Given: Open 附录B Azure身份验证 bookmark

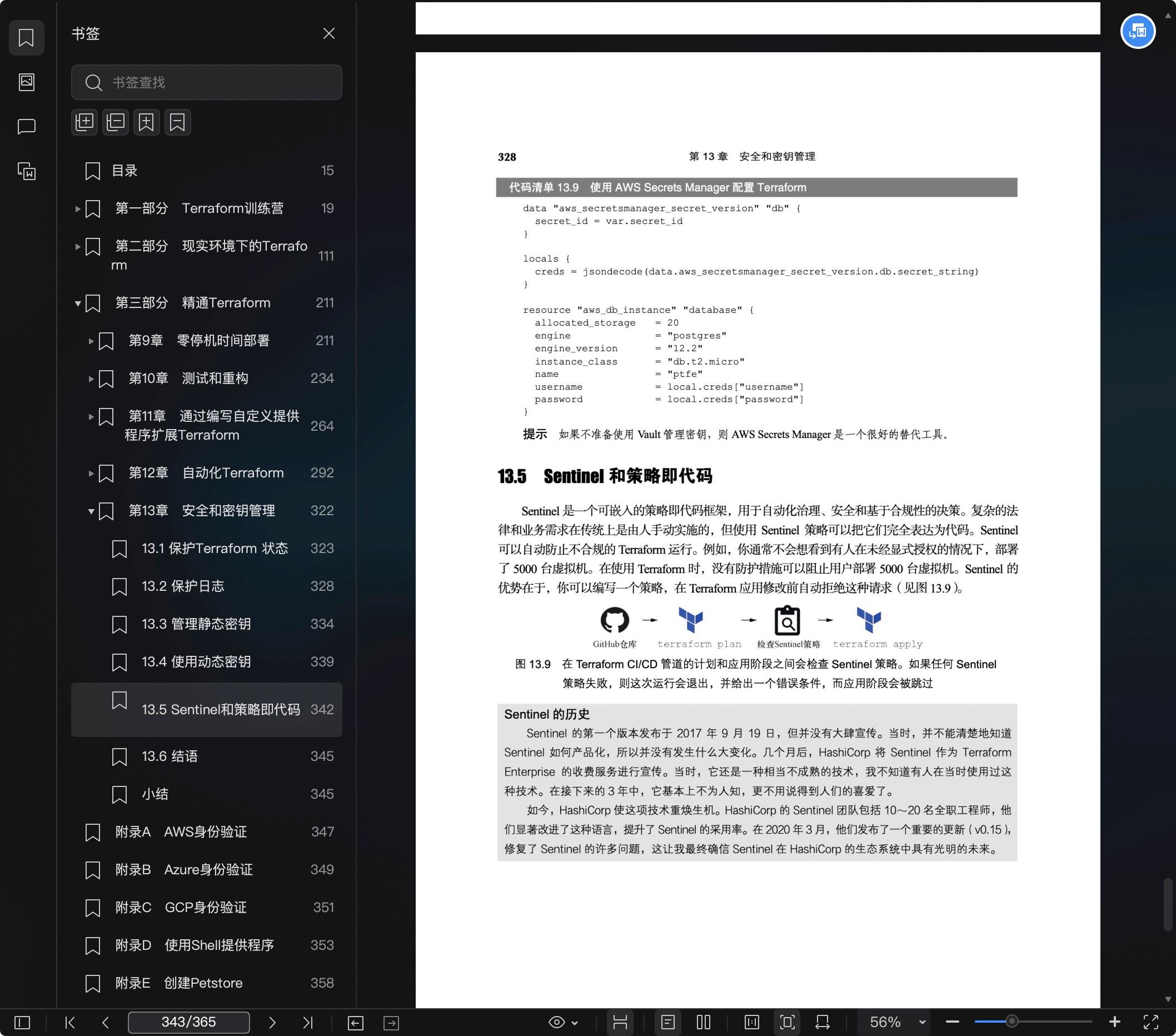Looking at the screenshot, I should point(207,870).
